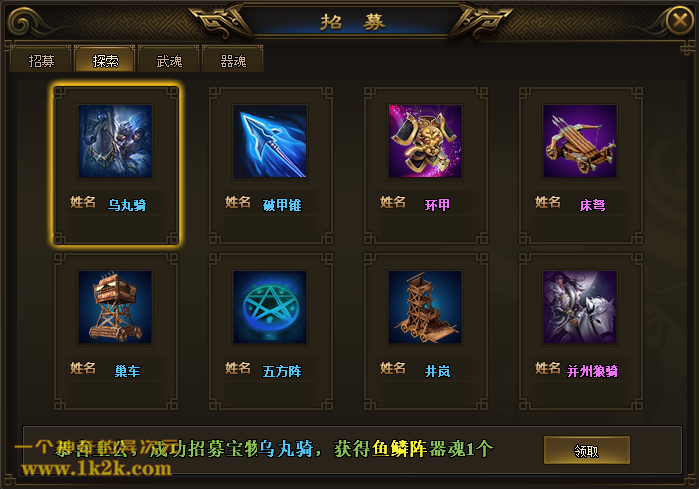The image size is (699, 489).
Task: Open the 器魂 tab
Action: pos(233,60)
